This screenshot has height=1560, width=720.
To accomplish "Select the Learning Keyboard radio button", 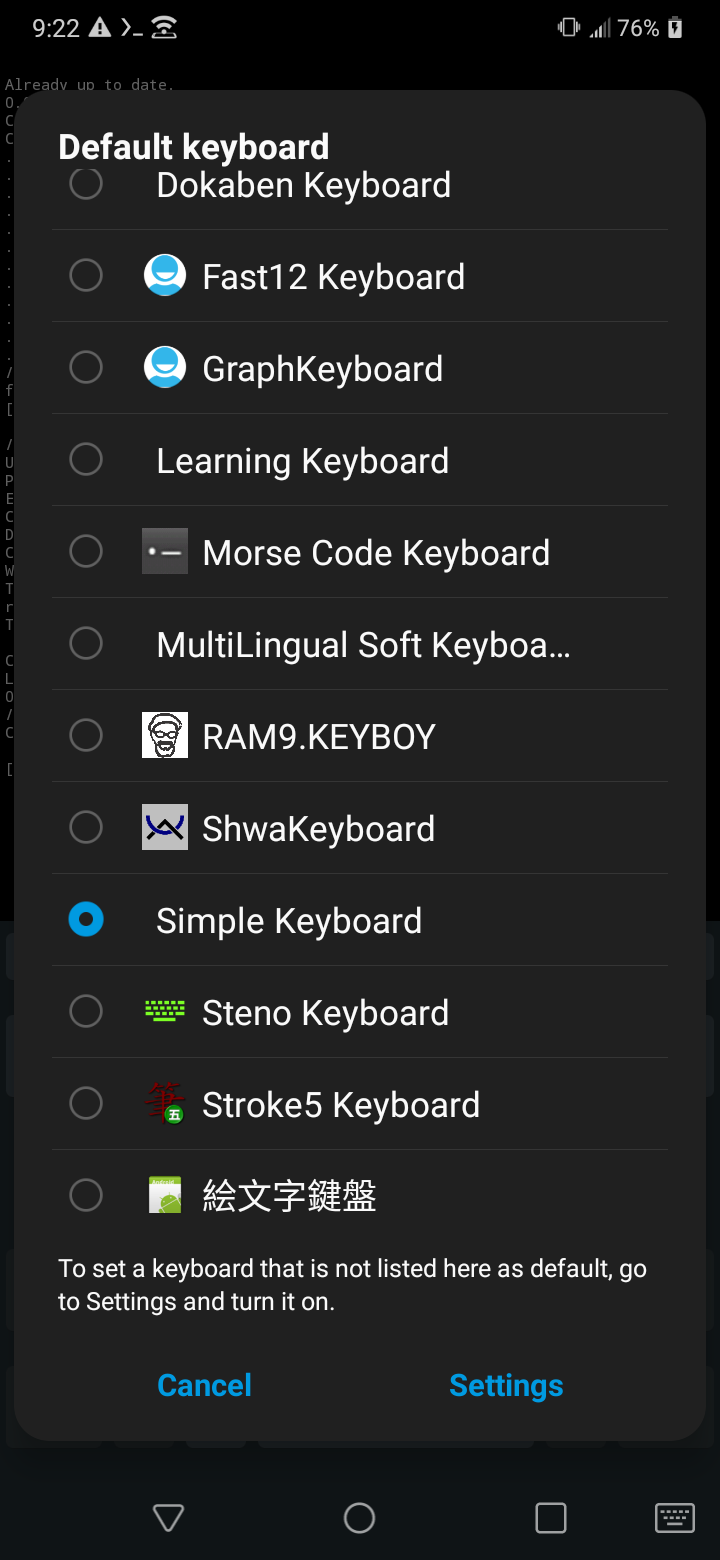I will click(86, 459).
